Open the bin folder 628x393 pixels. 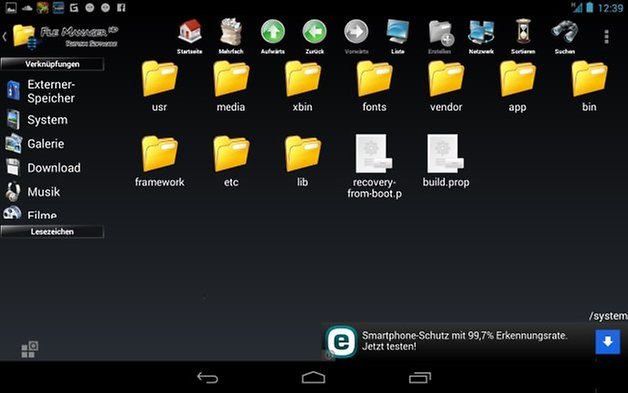point(589,86)
